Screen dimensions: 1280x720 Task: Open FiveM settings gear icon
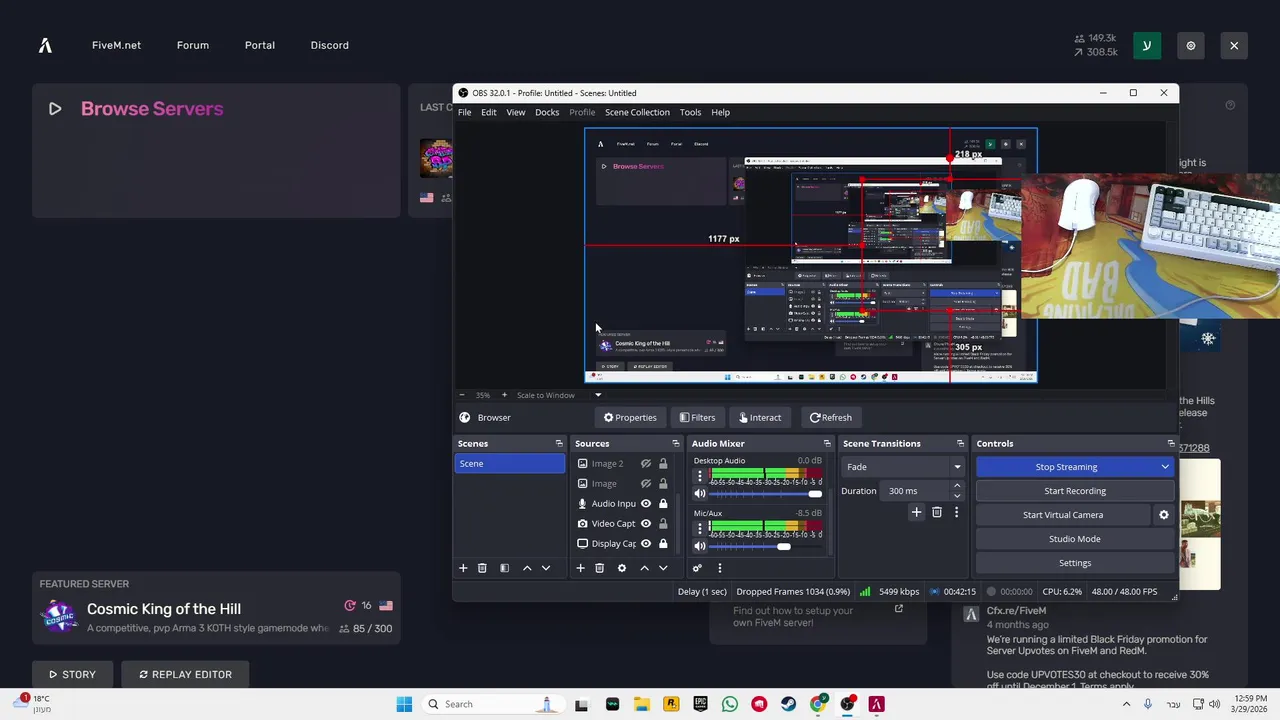(x=1190, y=45)
